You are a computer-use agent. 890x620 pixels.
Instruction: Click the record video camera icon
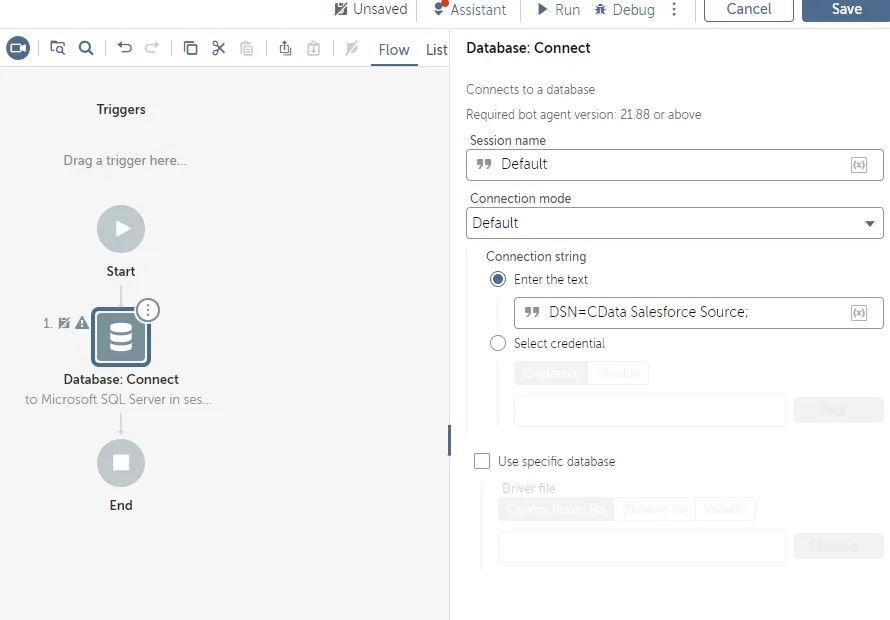pos(18,48)
